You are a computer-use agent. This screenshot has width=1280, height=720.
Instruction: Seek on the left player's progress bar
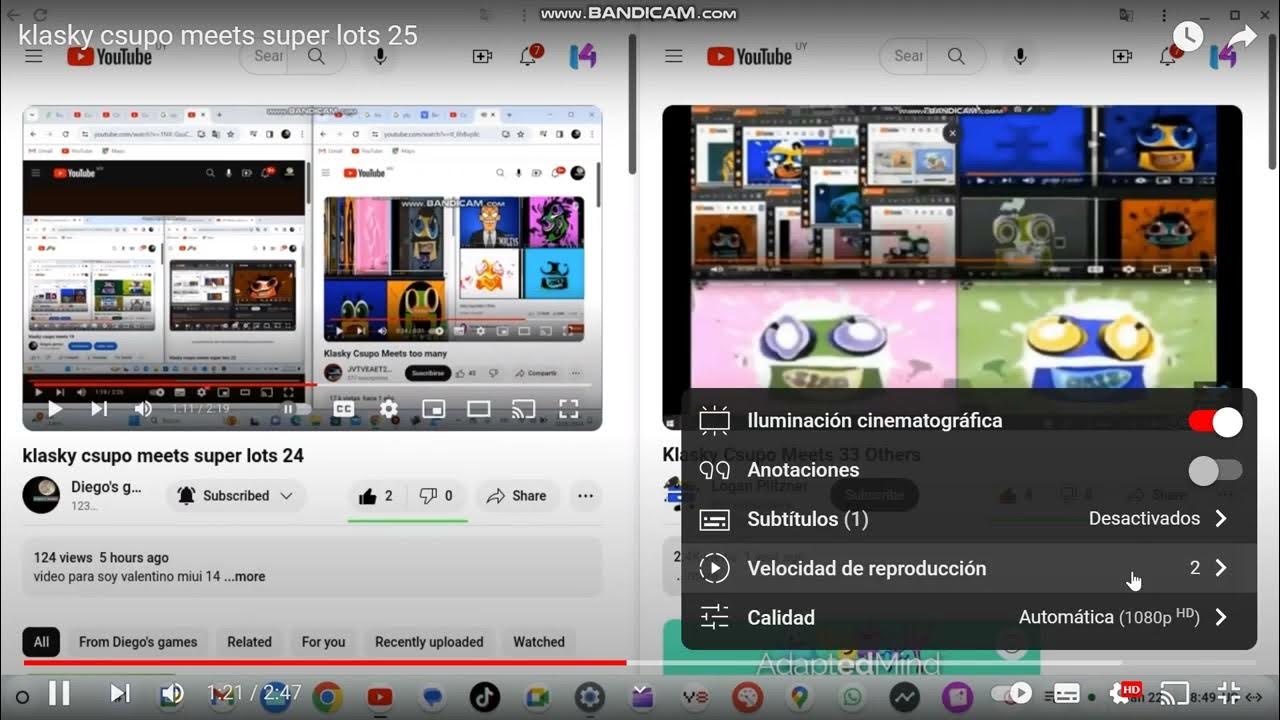(x=312, y=385)
